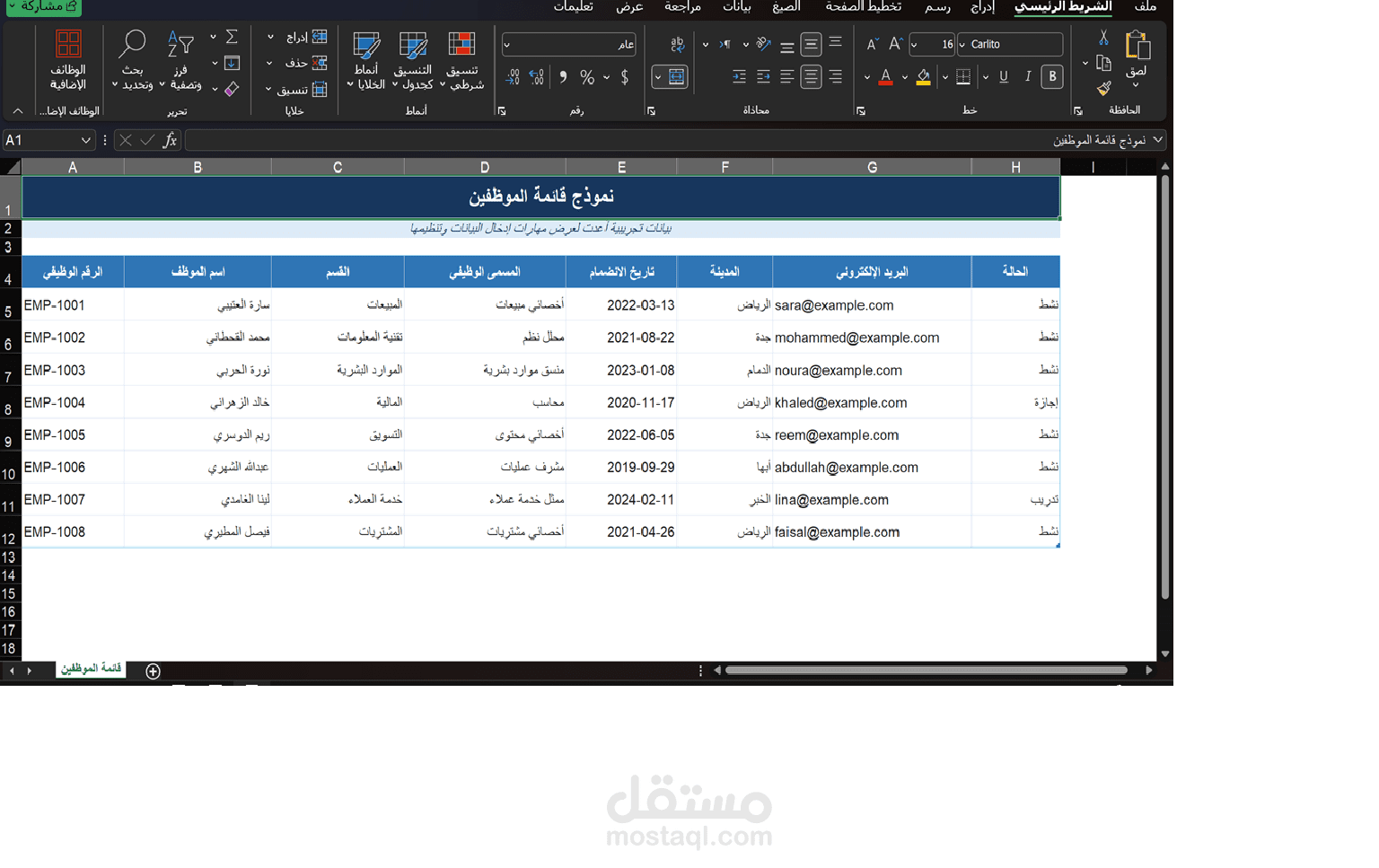This screenshot has width=1379, height=868.
Task: Expand the Format cells (تنسيق) dropdown
Action: pyautogui.click(x=268, y=89)
